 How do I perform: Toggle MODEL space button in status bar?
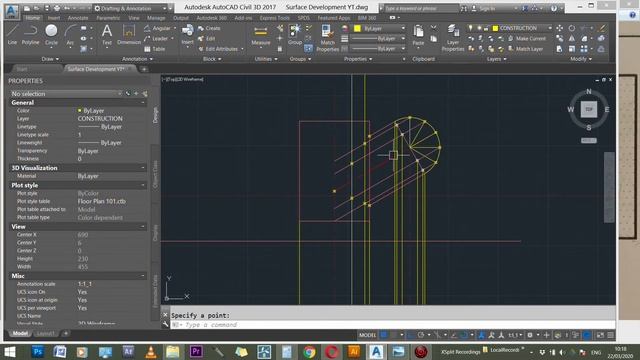[367, 335]
